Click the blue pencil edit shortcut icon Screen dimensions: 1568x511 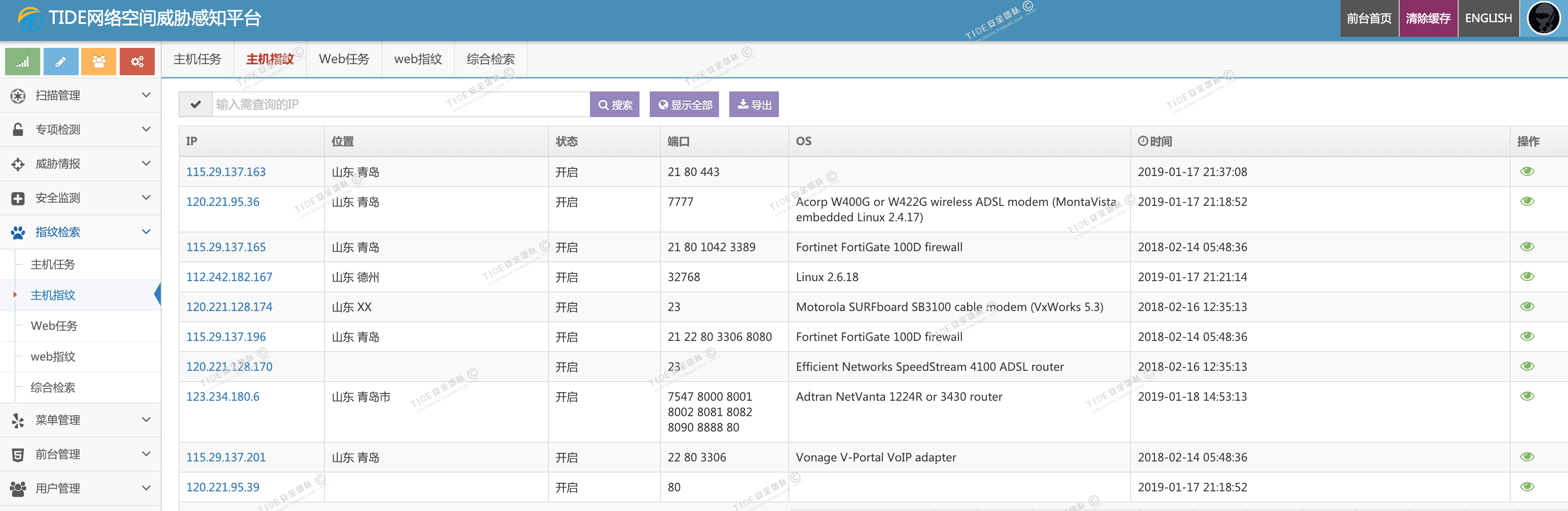tap(61, 62)
